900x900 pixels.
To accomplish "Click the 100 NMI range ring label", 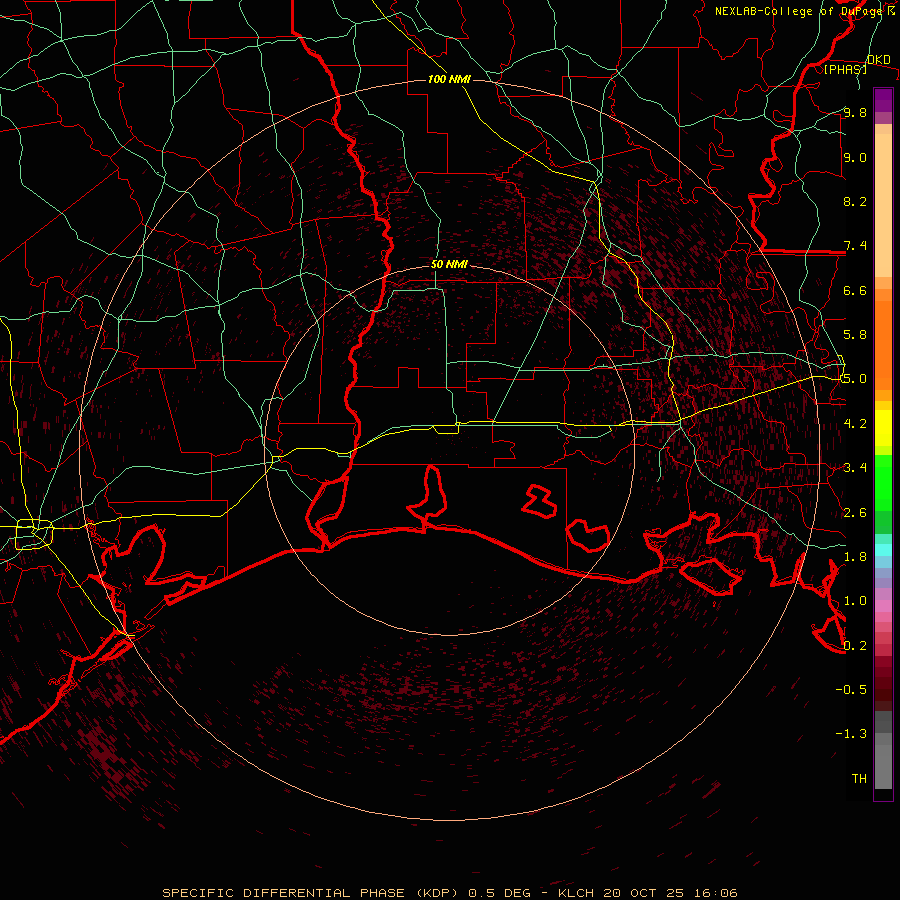I will 449,79.
